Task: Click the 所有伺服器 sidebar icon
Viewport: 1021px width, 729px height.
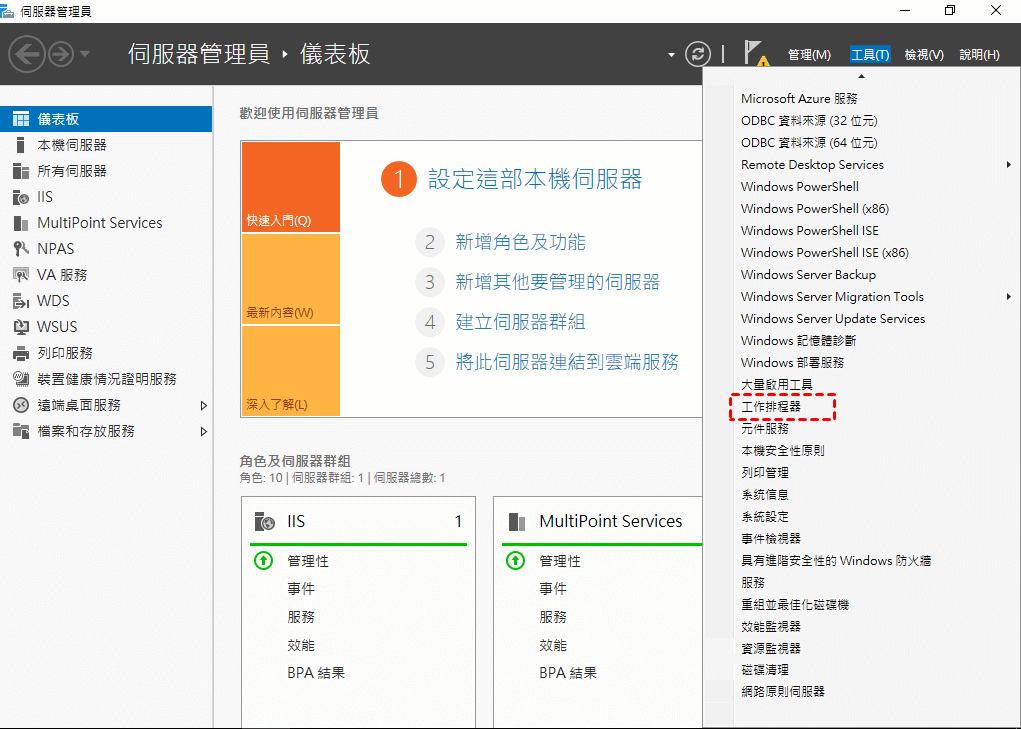Action: pyautogui.click(x=21, y=171)
